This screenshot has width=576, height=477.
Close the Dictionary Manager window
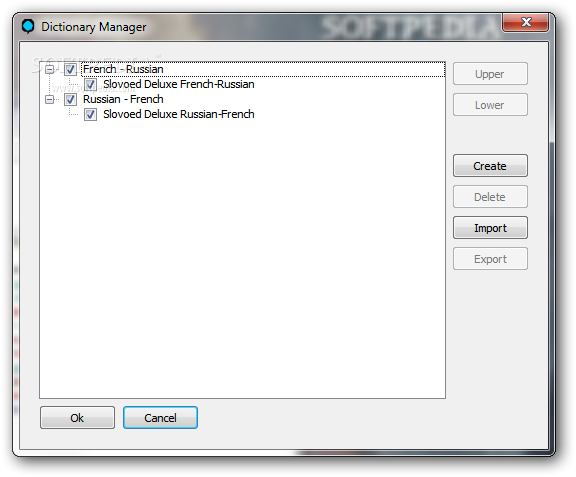pos(526,22)
